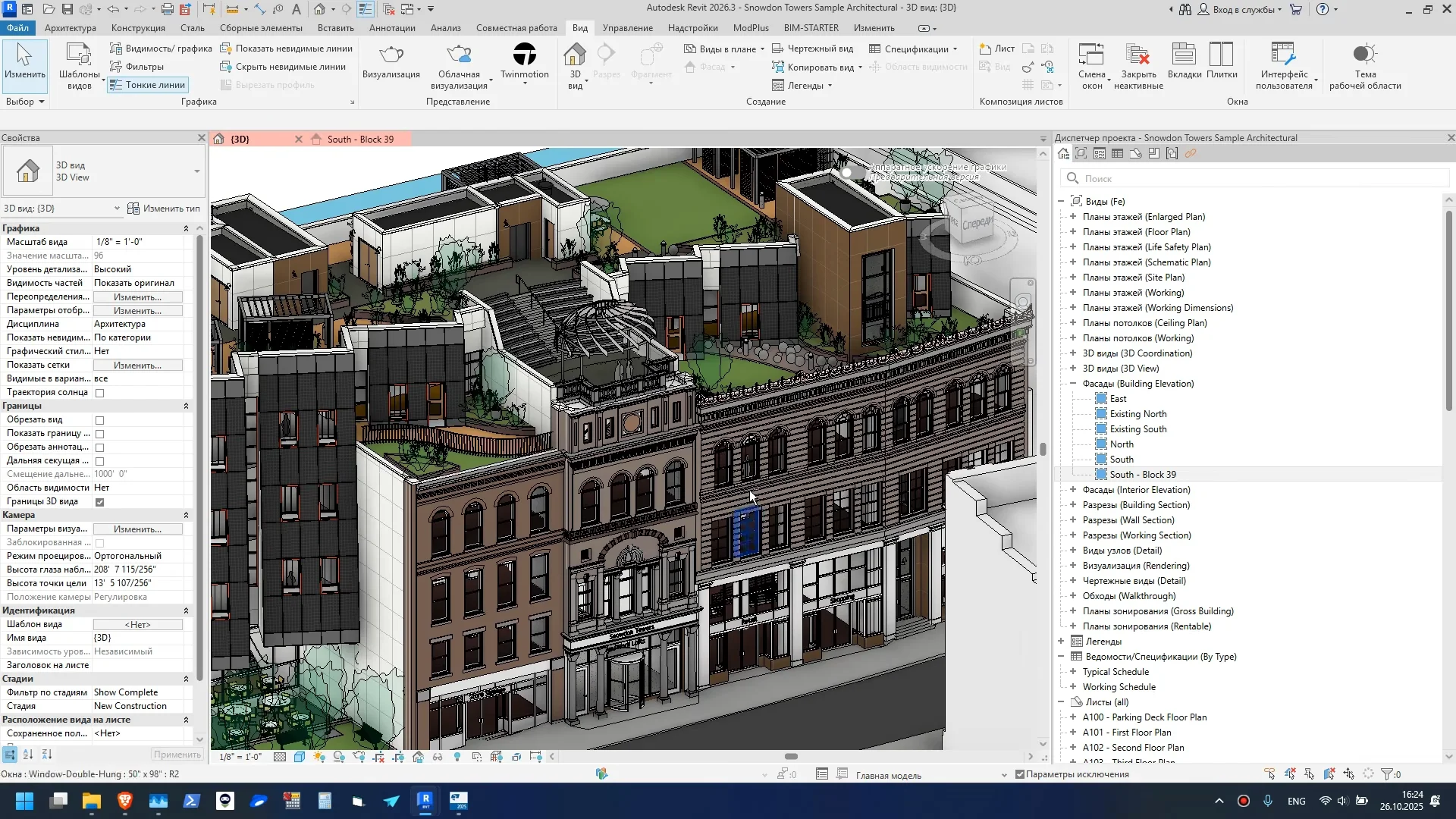The height and width of the screenshot is (819, 1456).
Task: Toggle the Annotation Crop checkbox
Action: (x=99, y=447)
